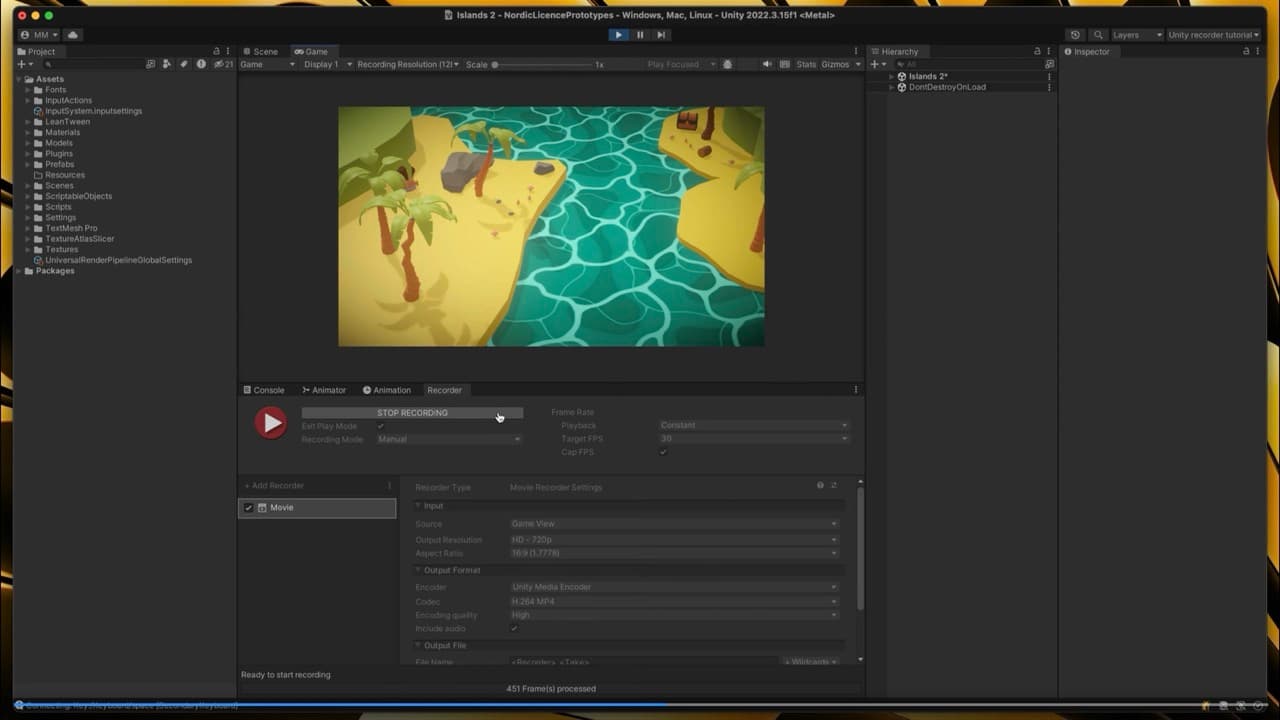Open the MM account dropdown

click(39, 35)
